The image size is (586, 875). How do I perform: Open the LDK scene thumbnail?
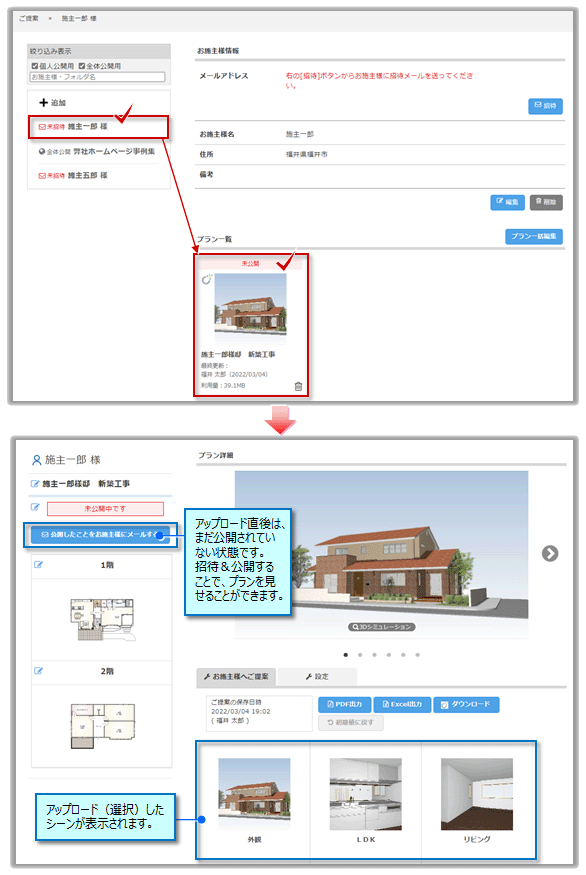click(x=366, y=800)
